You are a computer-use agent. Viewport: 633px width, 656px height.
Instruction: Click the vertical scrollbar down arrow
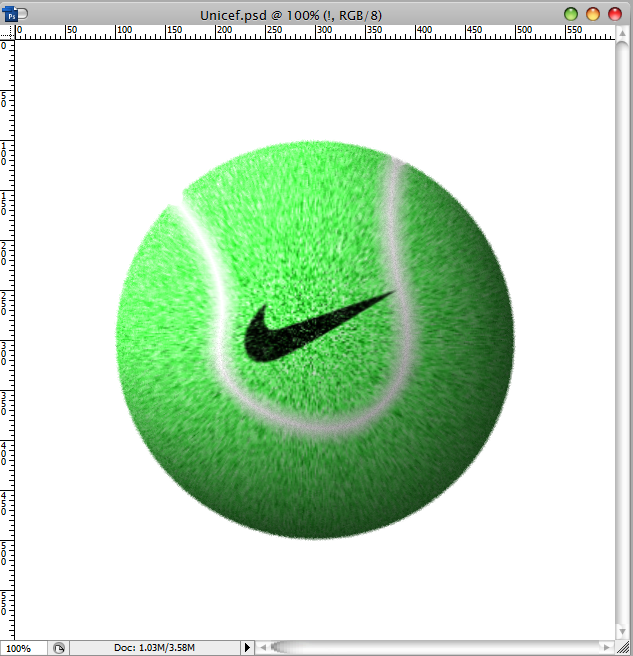(x=622, y=631)
